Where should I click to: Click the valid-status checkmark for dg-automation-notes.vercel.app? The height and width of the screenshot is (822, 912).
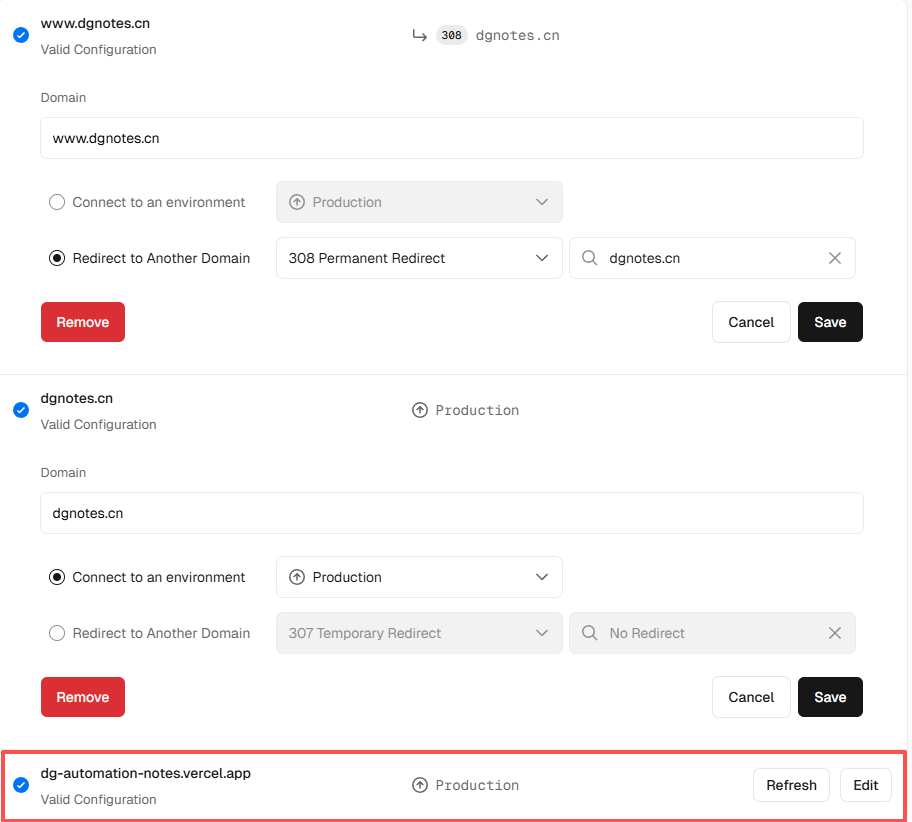coord(20,785)
